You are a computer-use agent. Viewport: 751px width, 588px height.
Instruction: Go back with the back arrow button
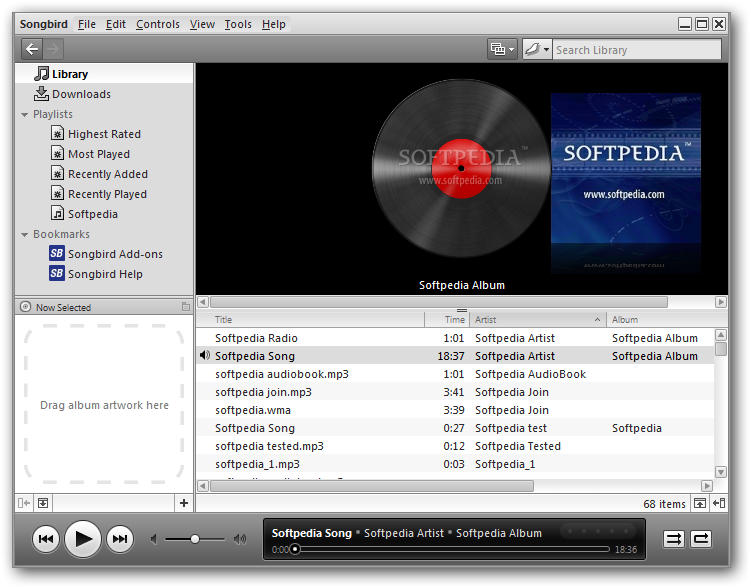point(32,49)
